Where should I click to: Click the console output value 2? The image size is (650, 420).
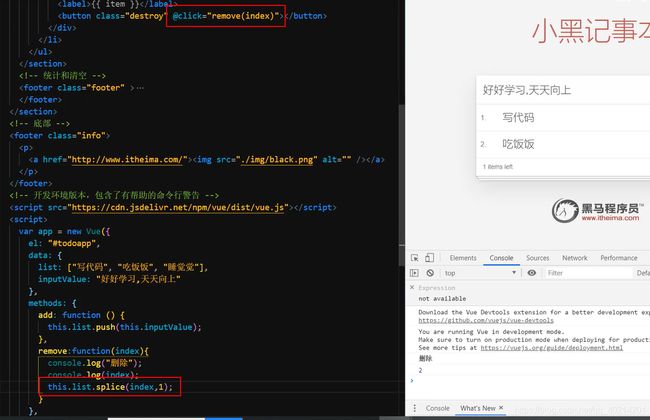(x=420, y=370)
